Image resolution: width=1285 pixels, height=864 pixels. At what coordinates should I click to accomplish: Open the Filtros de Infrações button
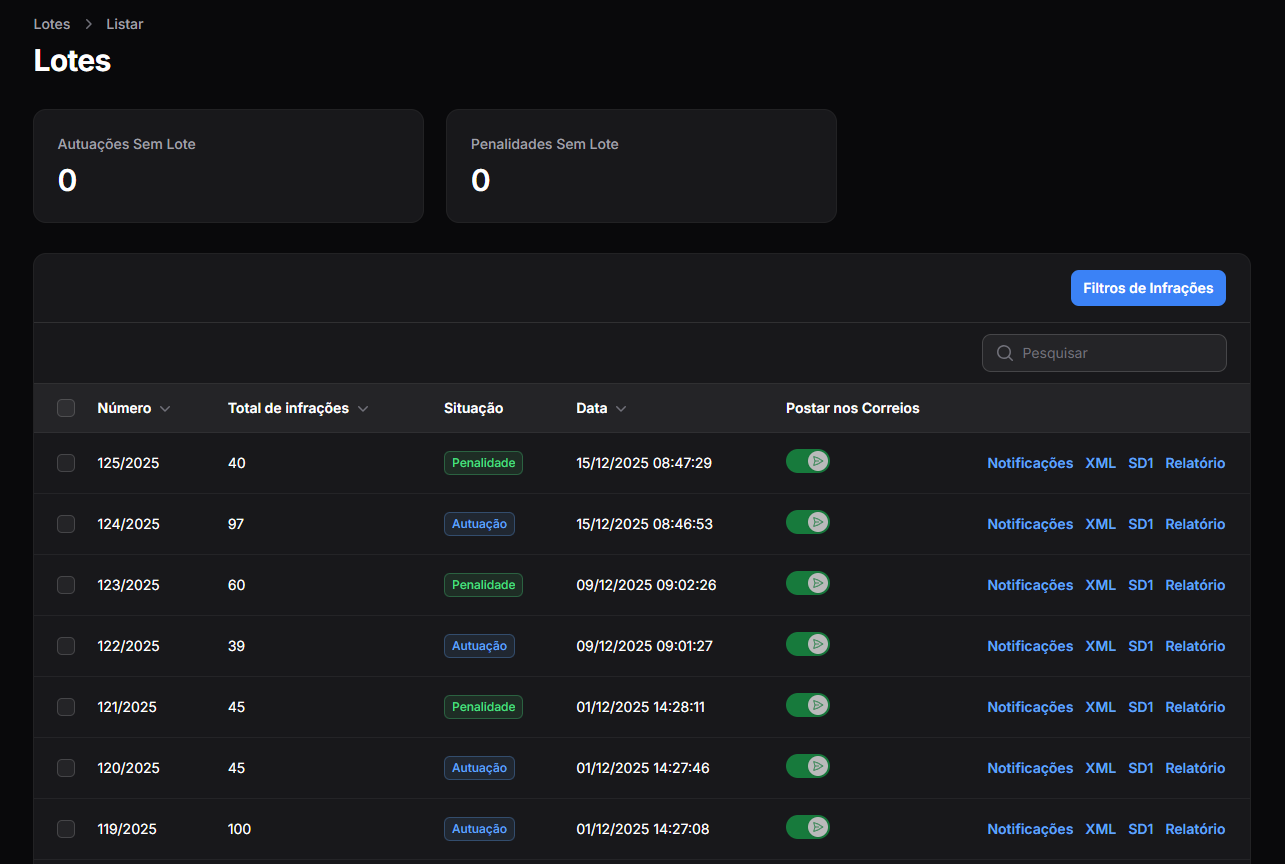(1148, 288)
